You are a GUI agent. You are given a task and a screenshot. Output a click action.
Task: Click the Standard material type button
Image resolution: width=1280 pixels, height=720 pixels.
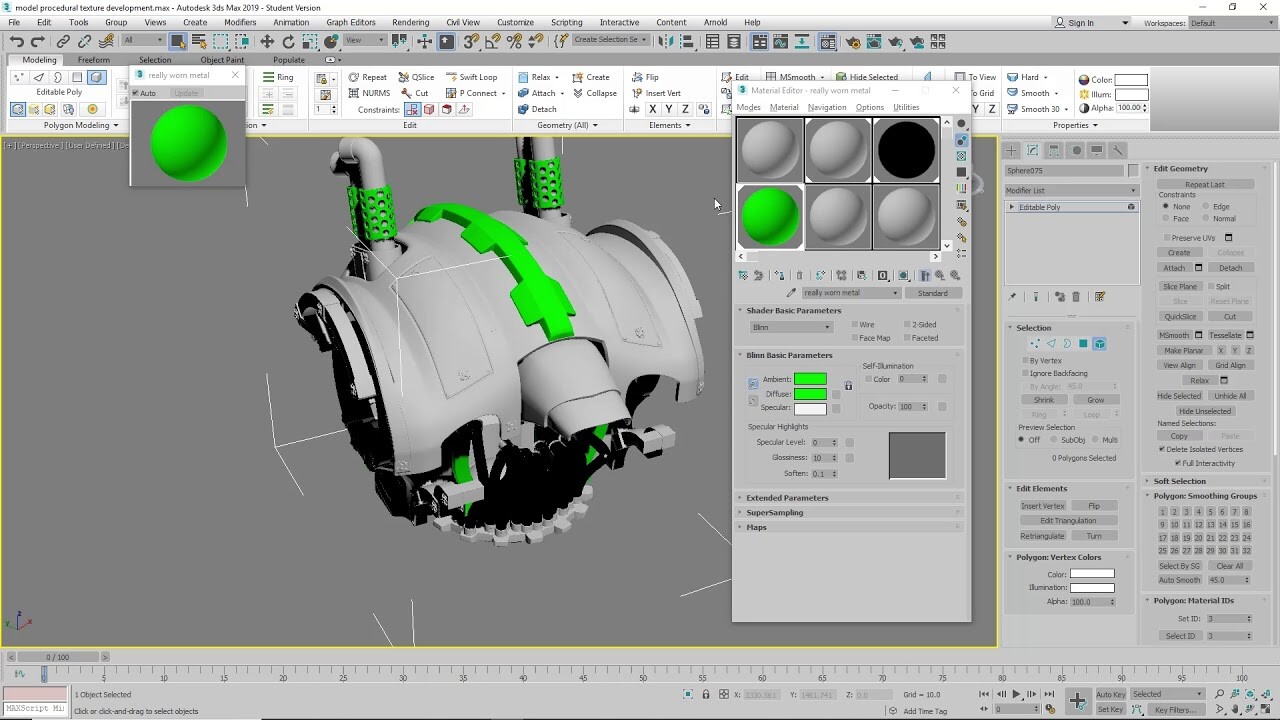(933, 292)
